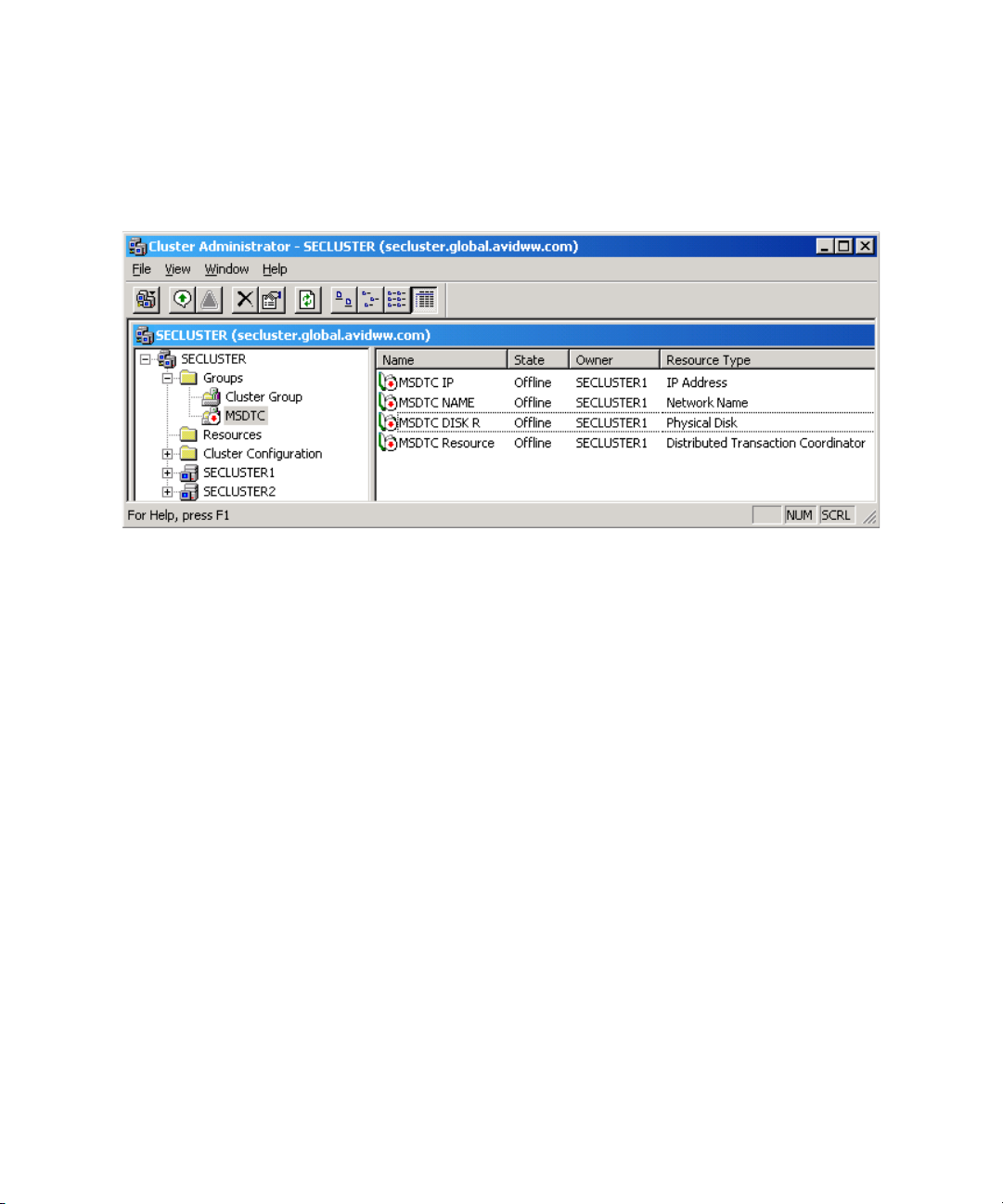The image size is (1003, 1204).
Task: Click the MSDTC Resource row icon
Action: 388,444
